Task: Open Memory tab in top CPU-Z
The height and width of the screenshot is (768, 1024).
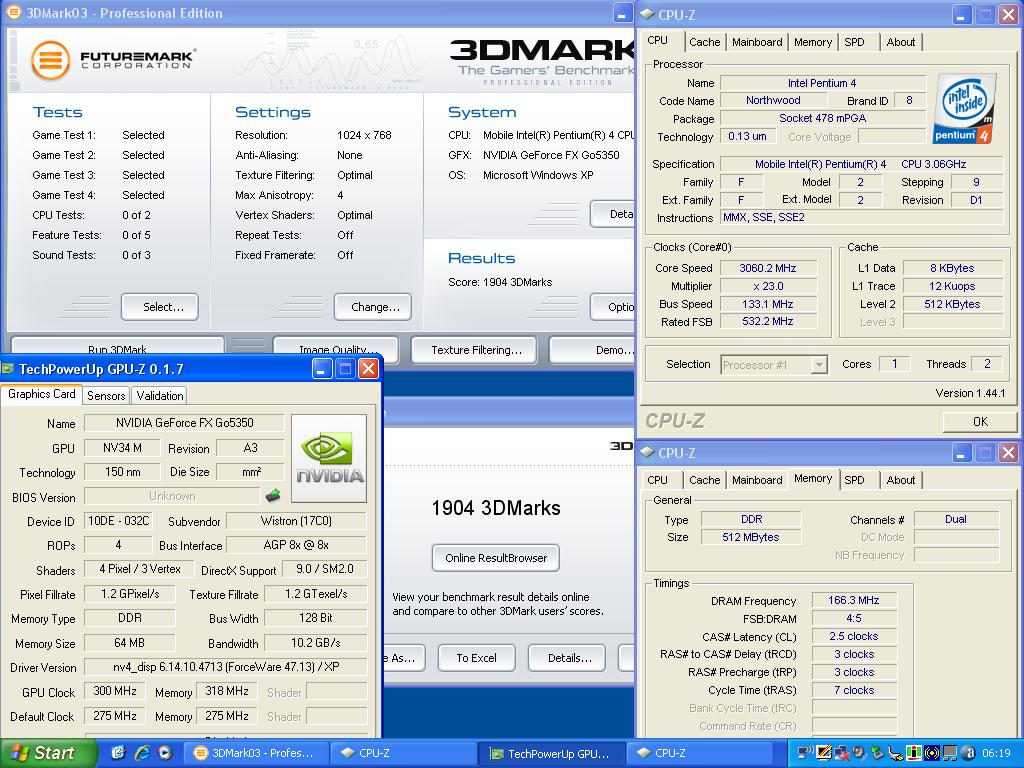Action: click(812, 42)
